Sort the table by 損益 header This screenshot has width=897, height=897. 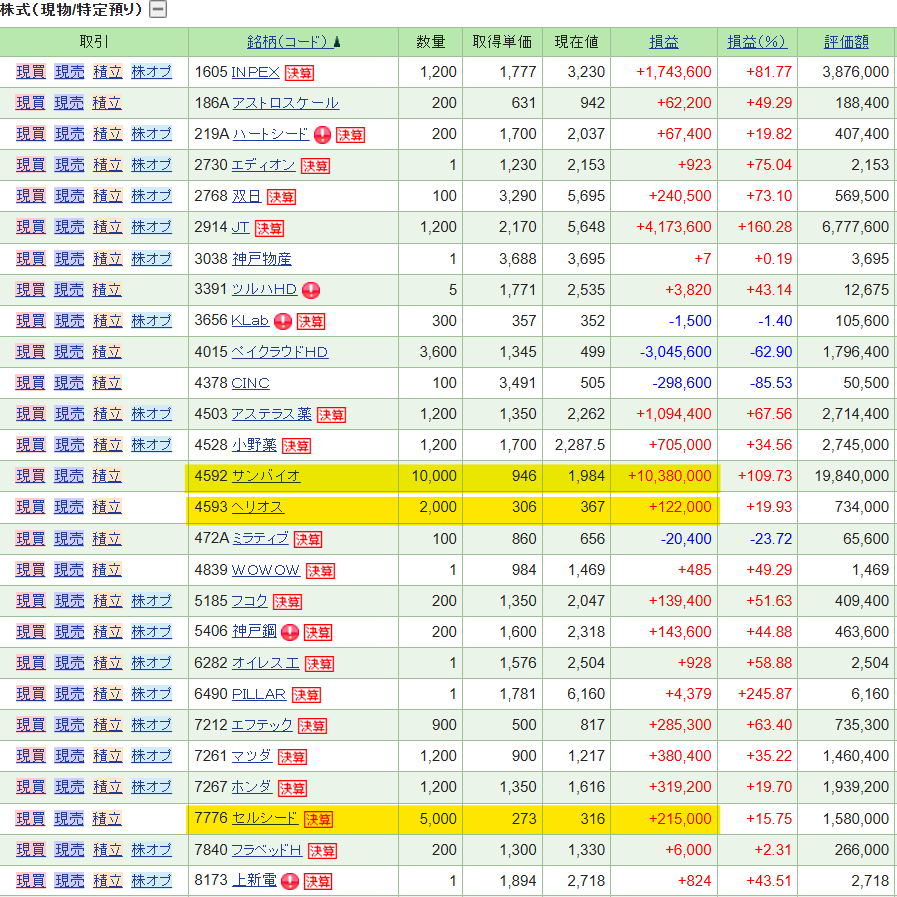tap(663, 42)
